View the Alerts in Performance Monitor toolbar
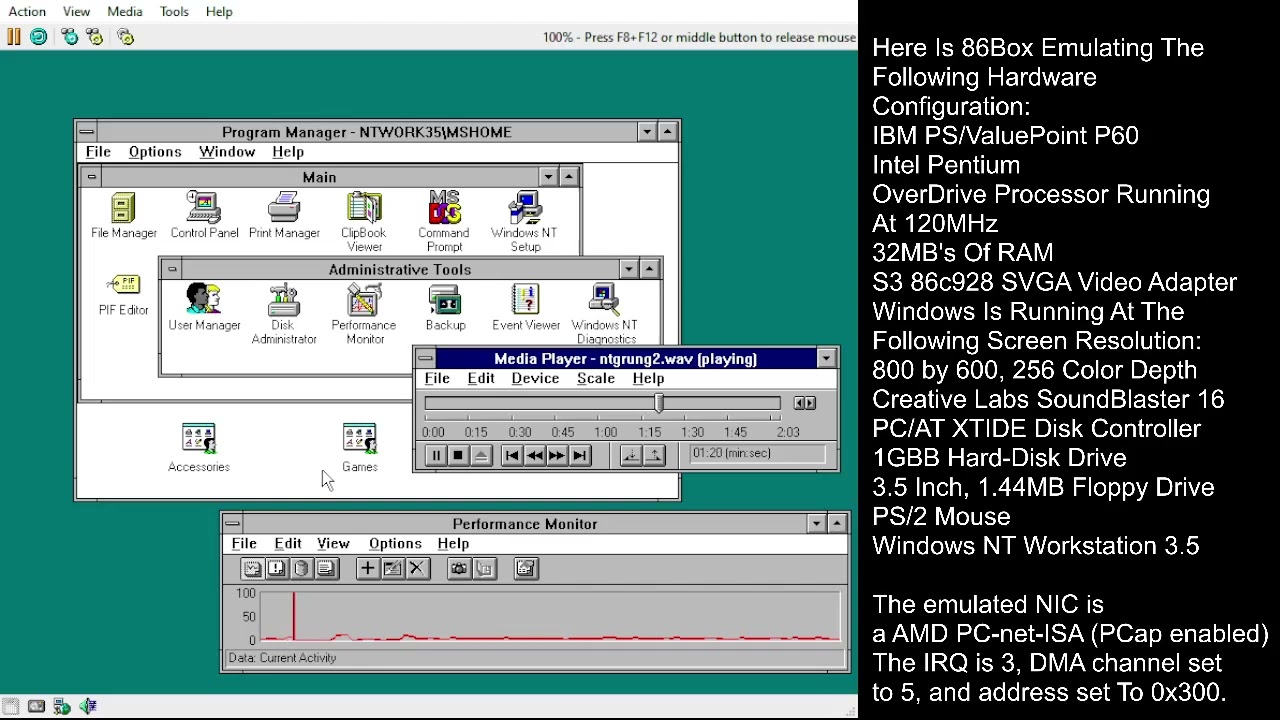Image resolution: width=1280 pixels, height=720 pixels. coord(276,569)
